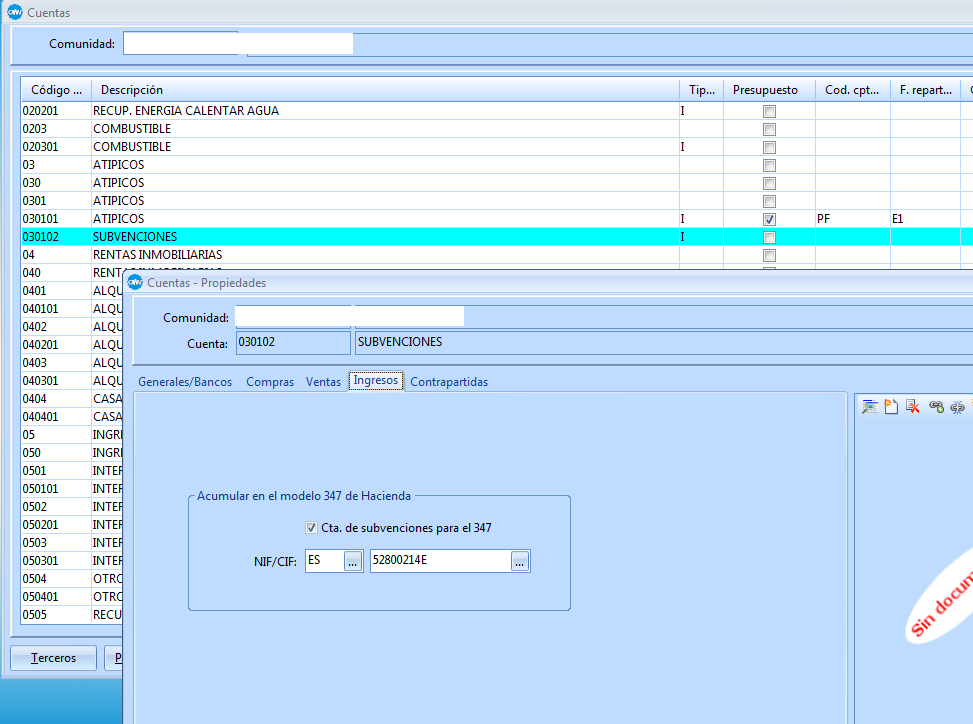
Task: Open NIF lookup next to 52800214E
Action: coord(519,562)
